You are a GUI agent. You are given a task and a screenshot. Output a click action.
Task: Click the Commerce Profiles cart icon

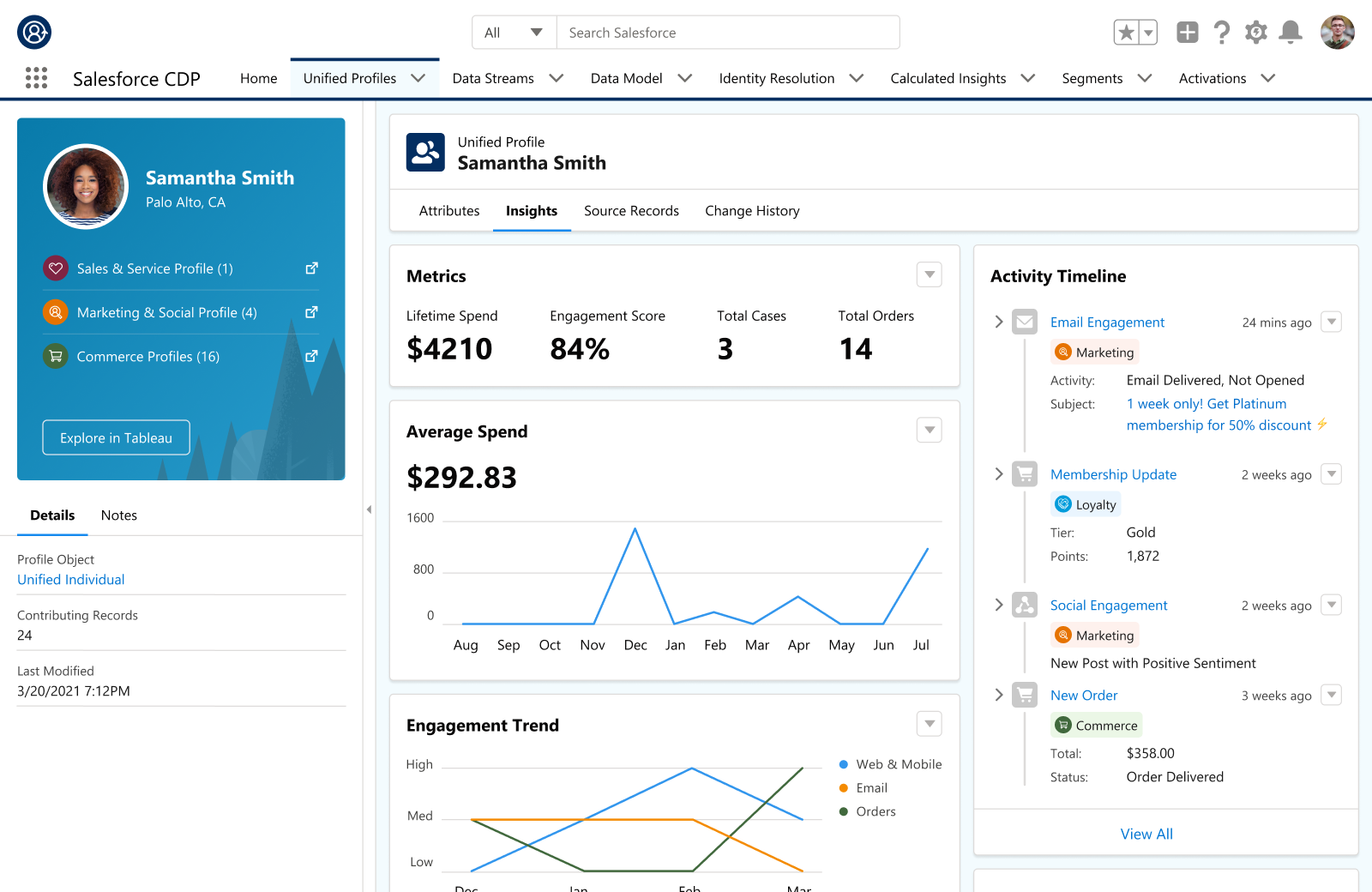pos(55,356)
